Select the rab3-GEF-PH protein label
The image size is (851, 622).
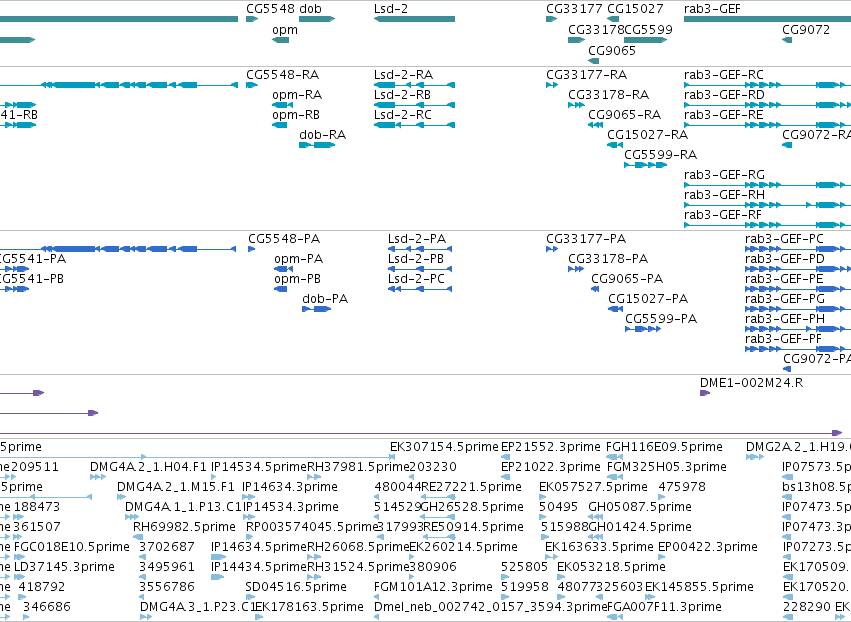pyautogui.click(x=785, y=319)
